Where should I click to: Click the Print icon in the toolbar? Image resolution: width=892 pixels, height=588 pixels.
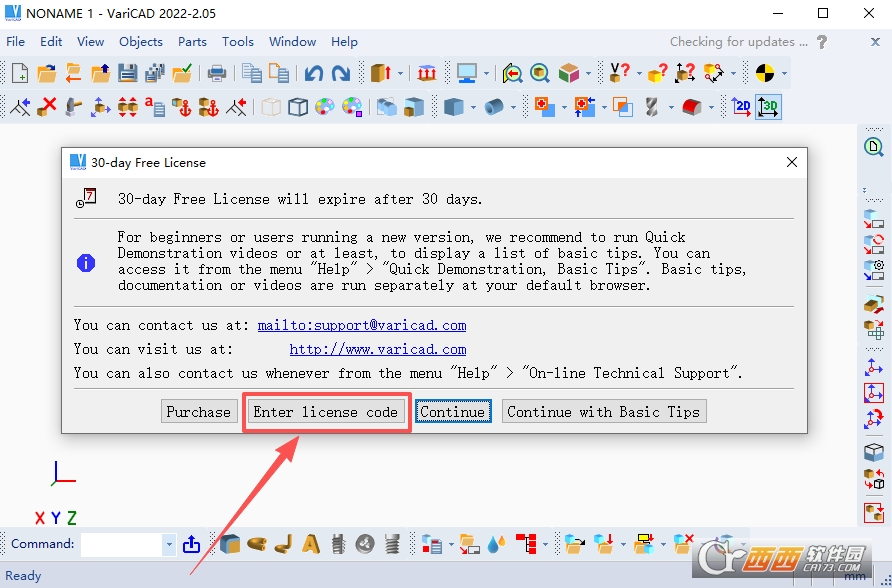[217, 73]
